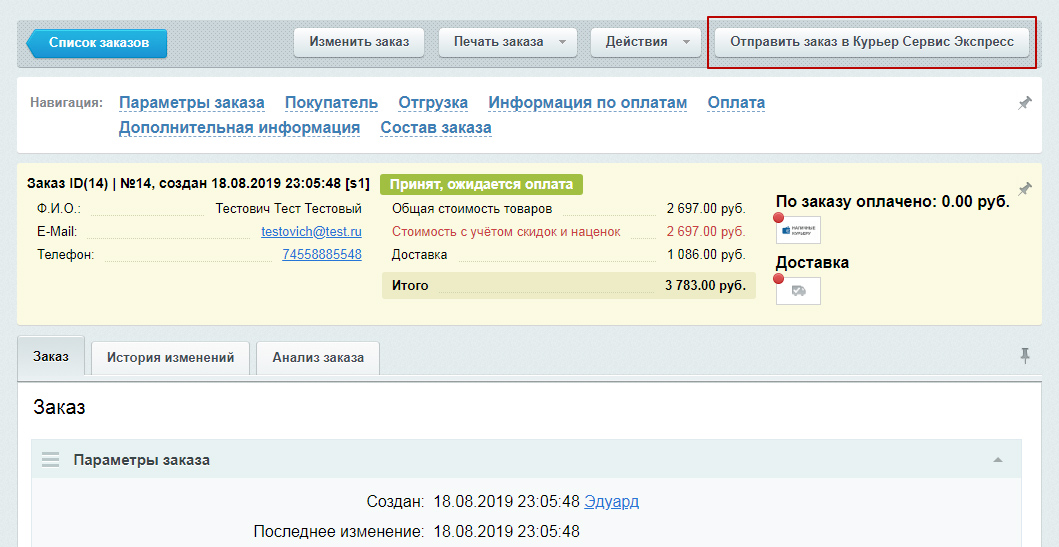Pin the navigation panel
1059x547 pixels.
click(1025, 103)
